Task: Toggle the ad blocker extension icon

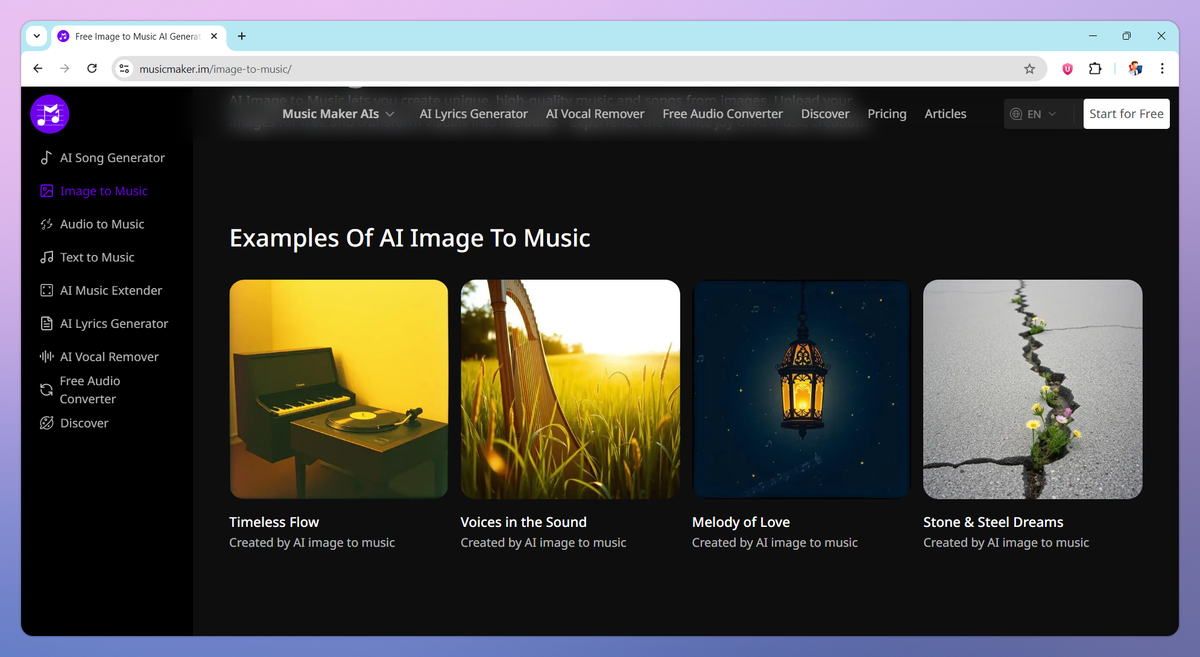Action: pyautogui.click(x=1066, y=69)
